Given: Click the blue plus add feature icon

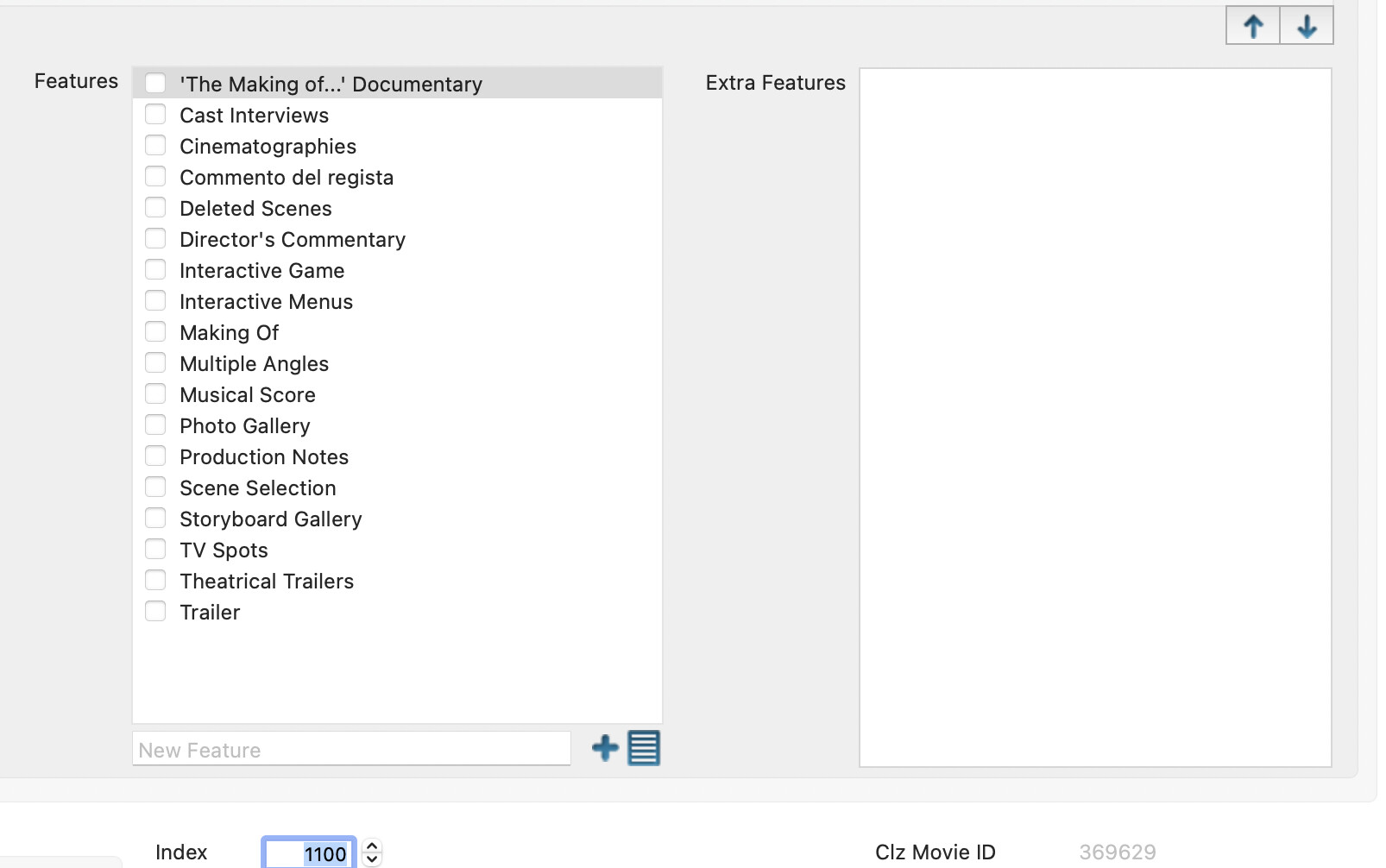Looking at the screenshot, I should [x=605, y=748].
